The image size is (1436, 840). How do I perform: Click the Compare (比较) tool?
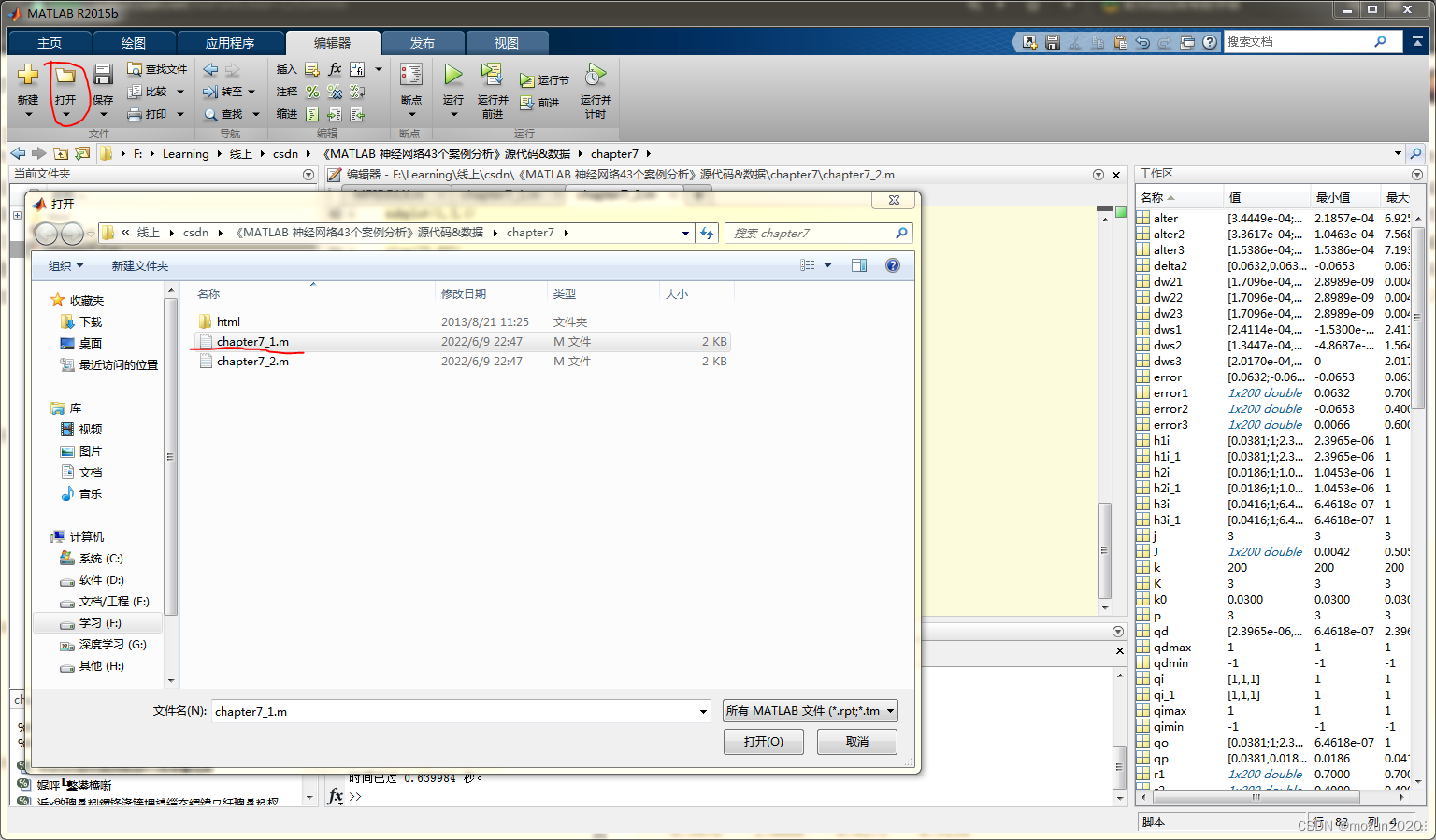pos(147,92)
